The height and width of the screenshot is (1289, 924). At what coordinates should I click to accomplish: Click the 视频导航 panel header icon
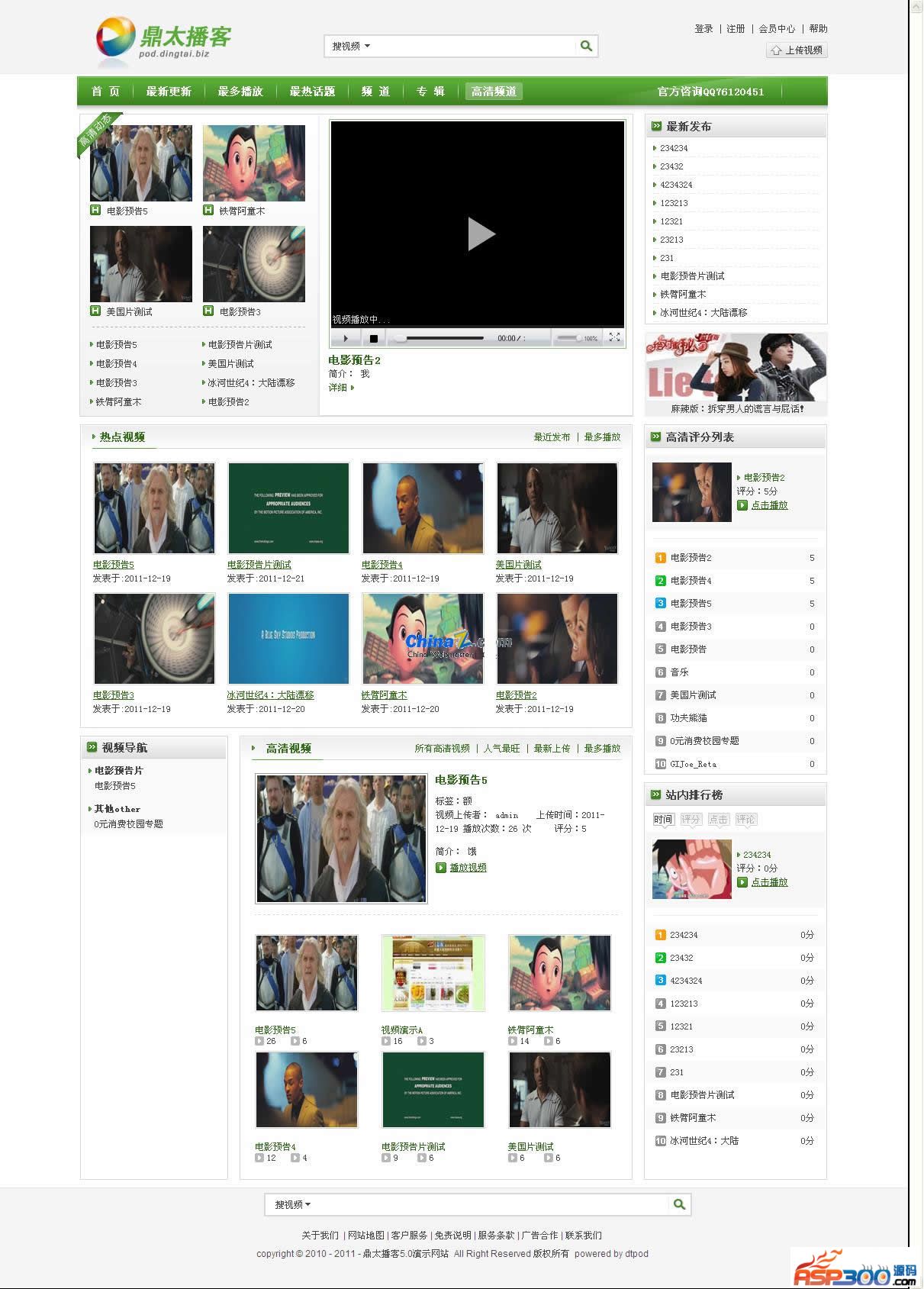[92, 747]
